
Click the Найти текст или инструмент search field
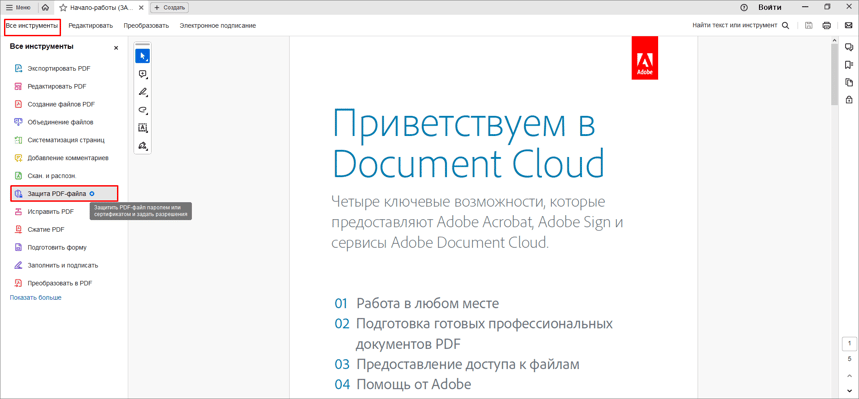click(735, 25)
